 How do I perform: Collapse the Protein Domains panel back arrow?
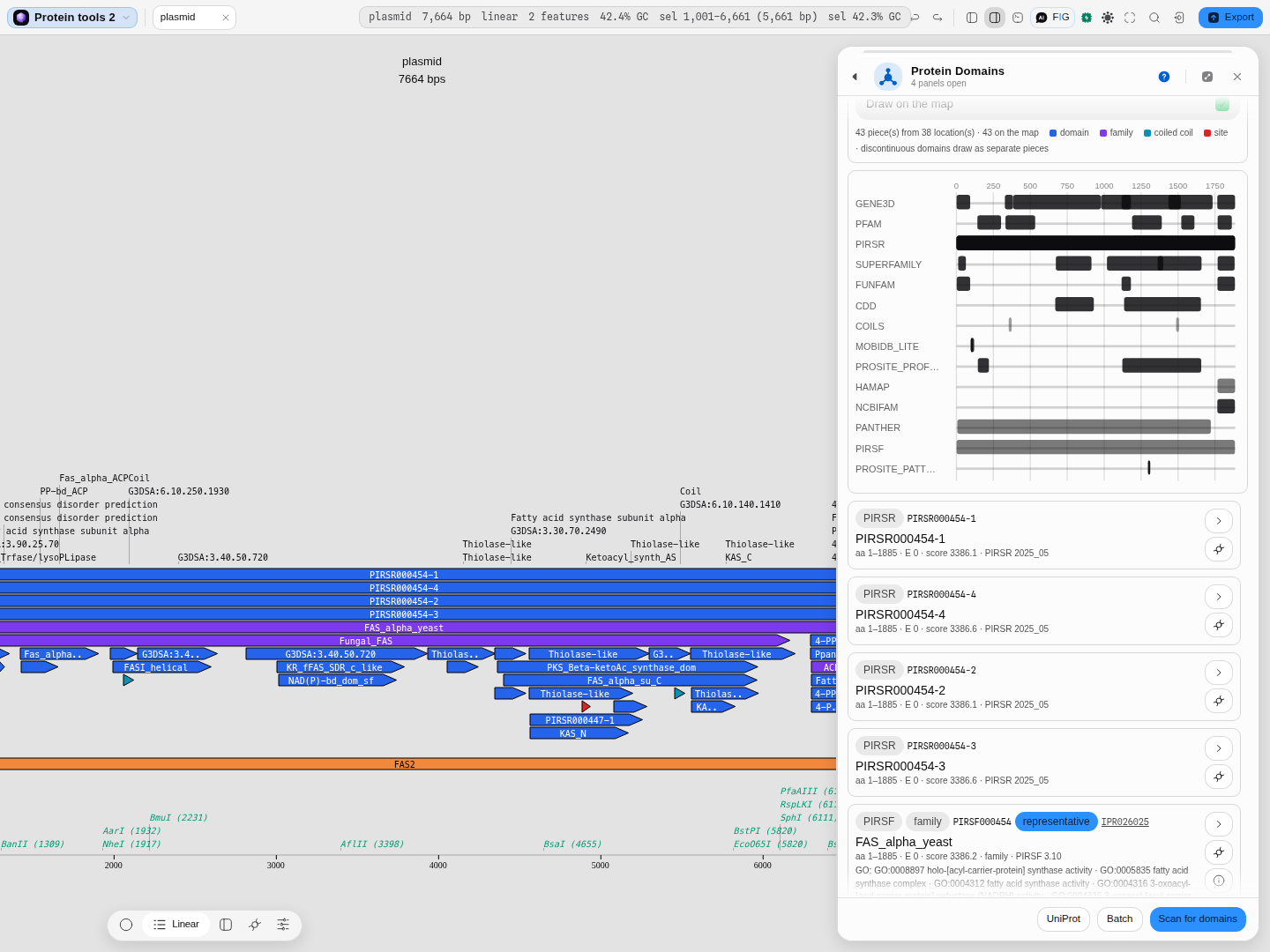[x=855, y=77]
